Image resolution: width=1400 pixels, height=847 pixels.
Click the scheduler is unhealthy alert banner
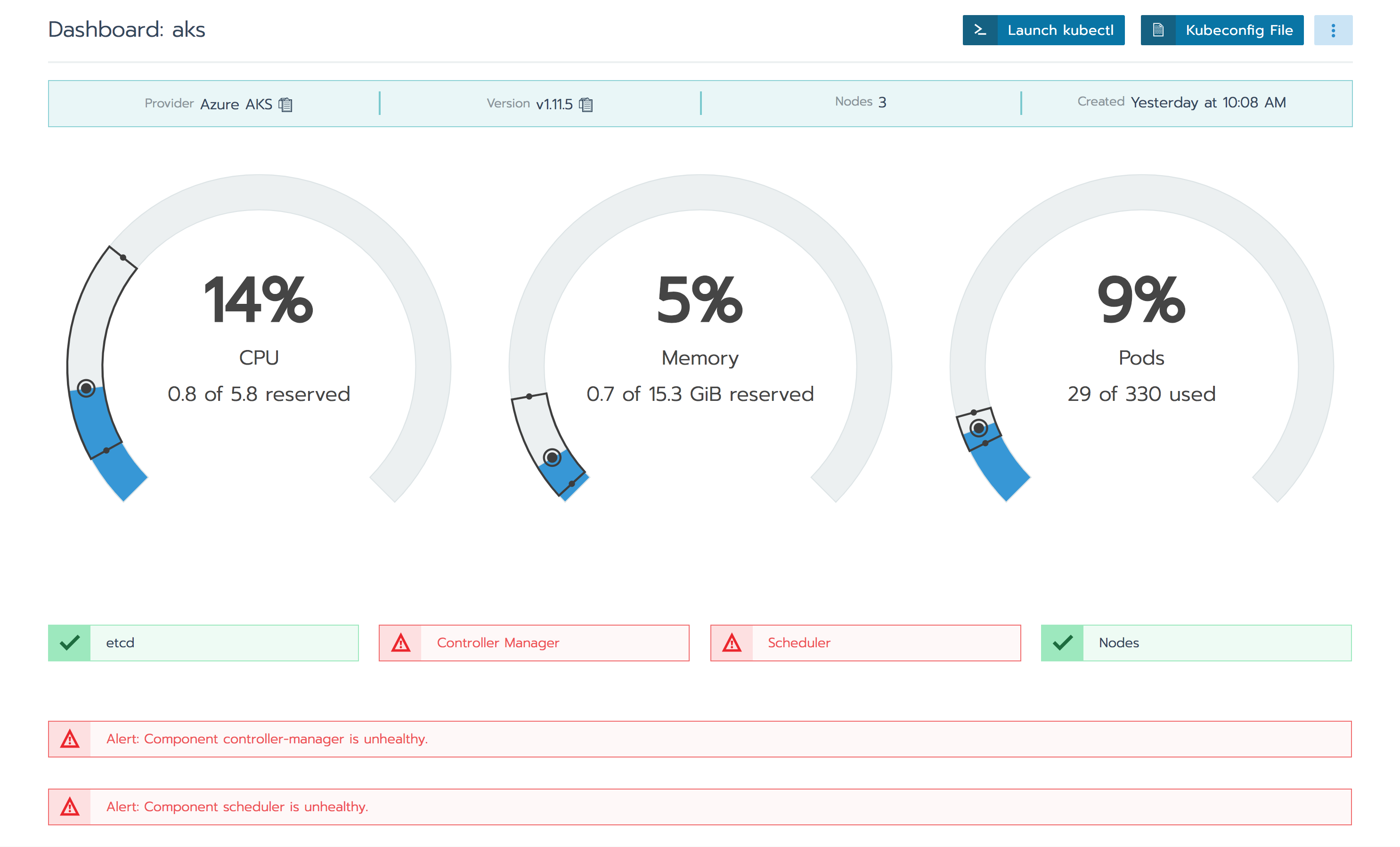(700, 806)
